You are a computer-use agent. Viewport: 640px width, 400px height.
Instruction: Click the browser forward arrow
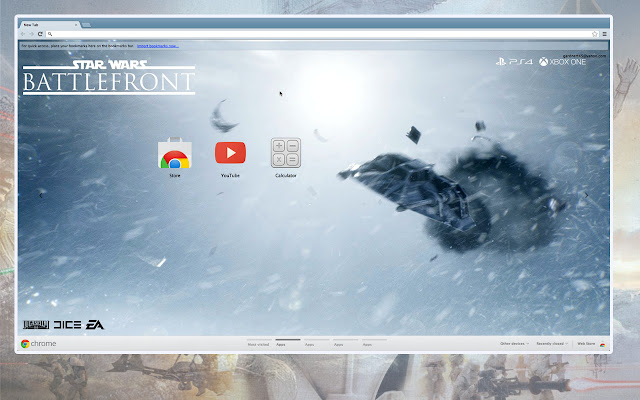31,34
